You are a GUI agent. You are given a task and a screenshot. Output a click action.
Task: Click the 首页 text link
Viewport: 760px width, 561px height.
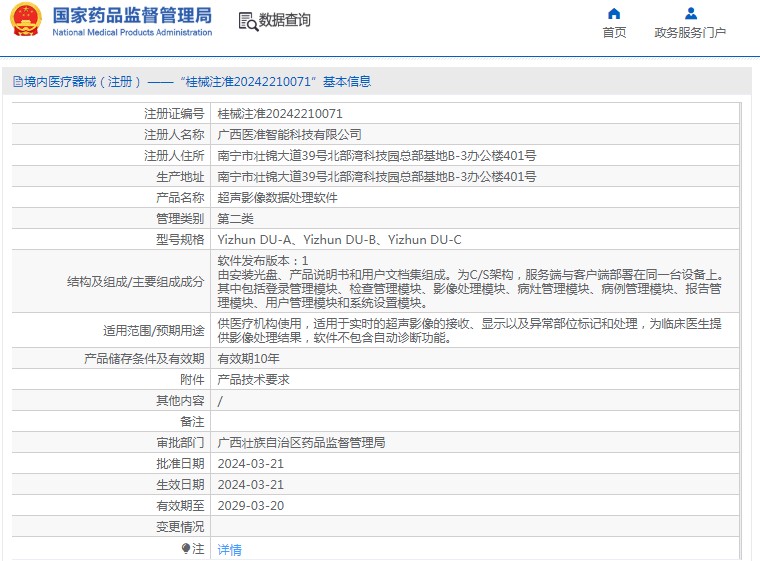614,32
